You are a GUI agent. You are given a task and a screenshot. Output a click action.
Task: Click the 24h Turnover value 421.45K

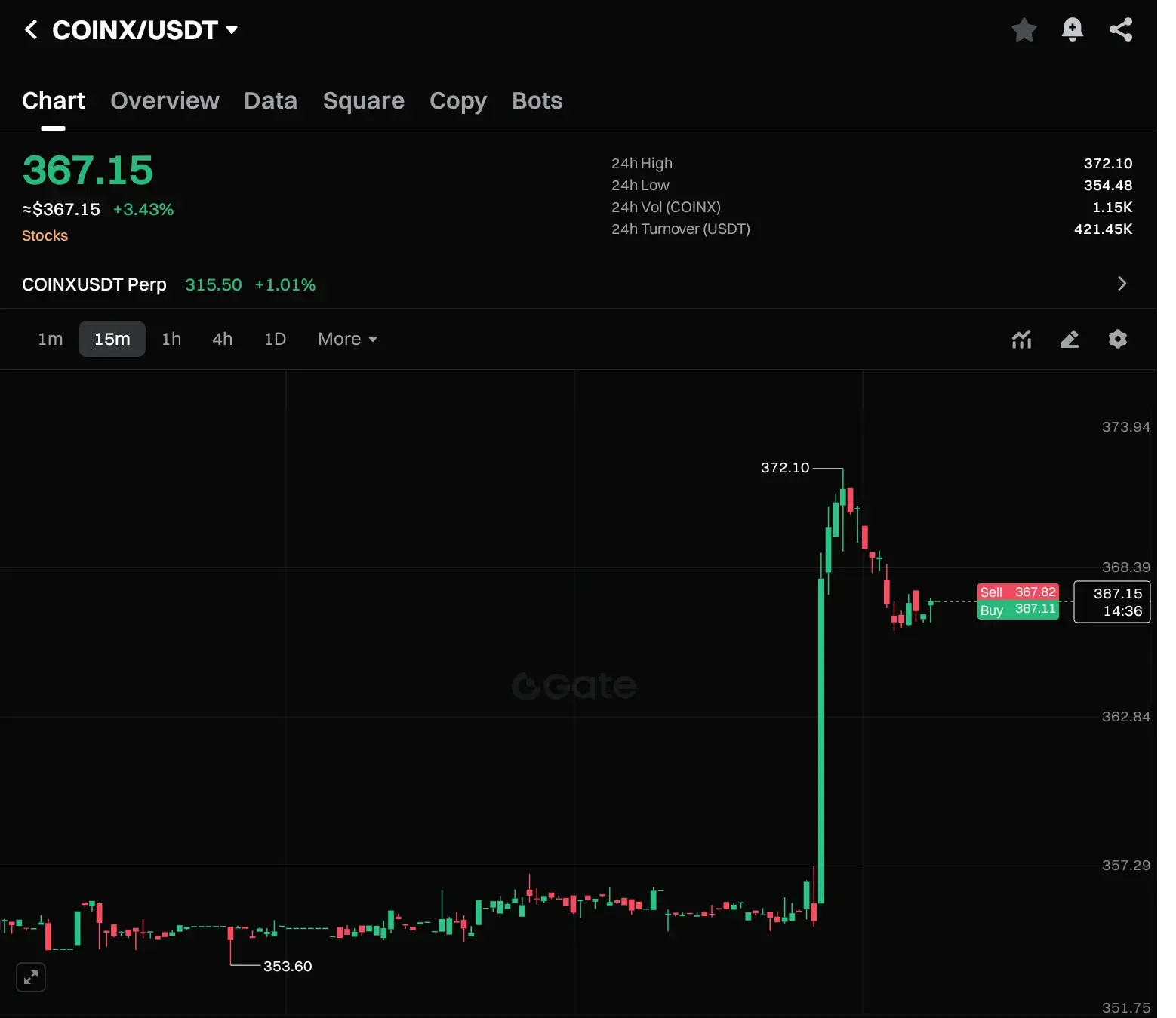(1104, 229)
